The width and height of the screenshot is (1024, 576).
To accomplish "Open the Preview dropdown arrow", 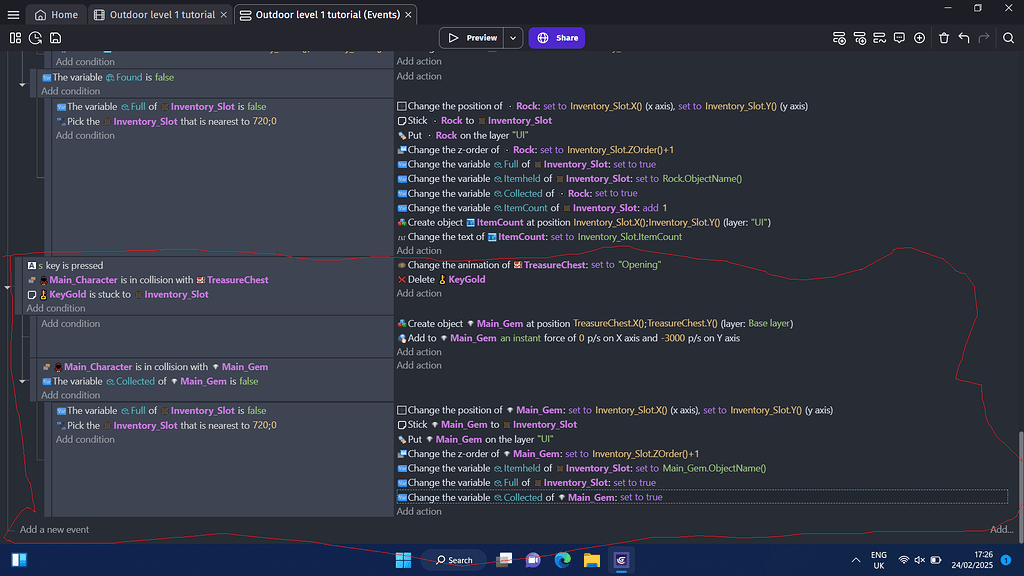I will pos(512,37).
